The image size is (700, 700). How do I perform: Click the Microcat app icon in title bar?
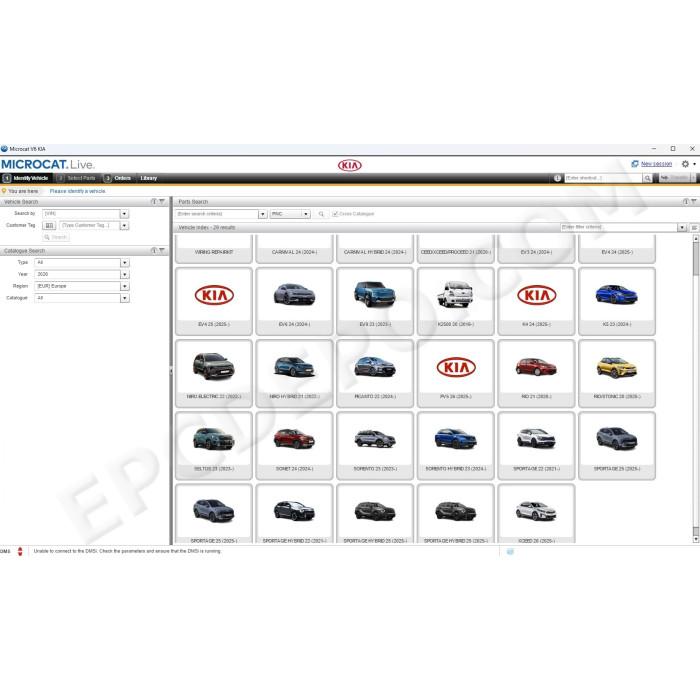4,149
